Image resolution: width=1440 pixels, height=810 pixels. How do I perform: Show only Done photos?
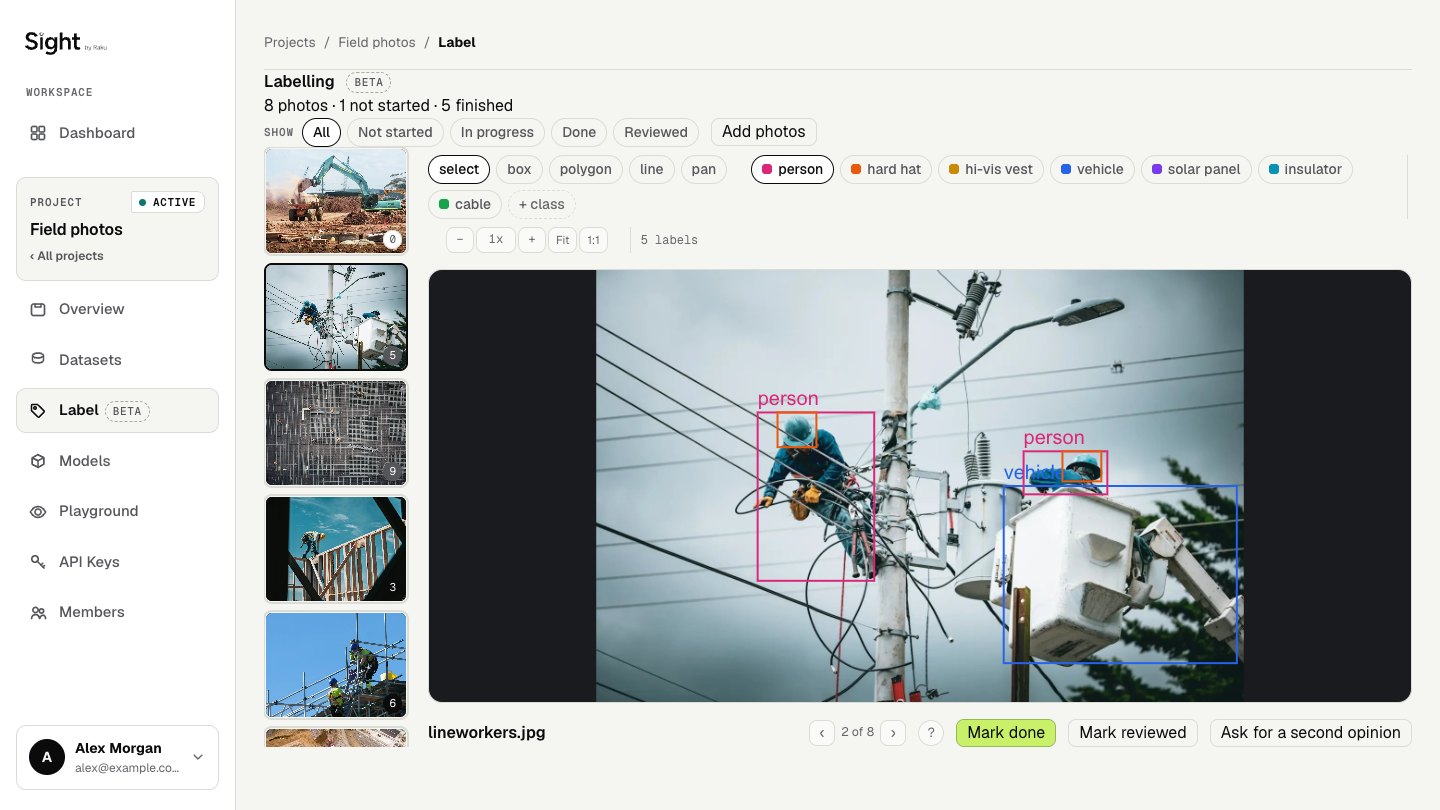click(x=579, y=132)
